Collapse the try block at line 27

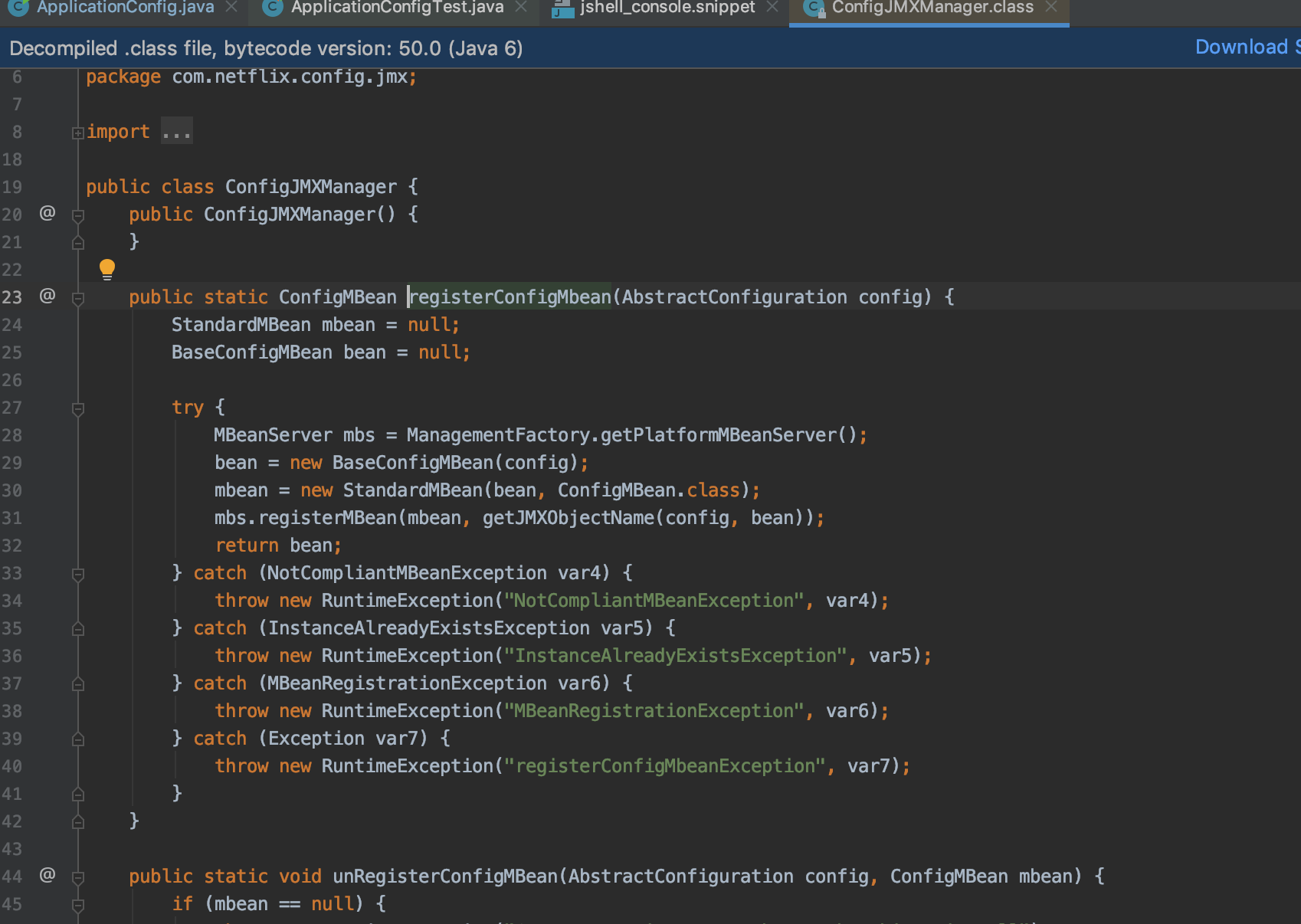pyautogui.click(x=77, y=408)
